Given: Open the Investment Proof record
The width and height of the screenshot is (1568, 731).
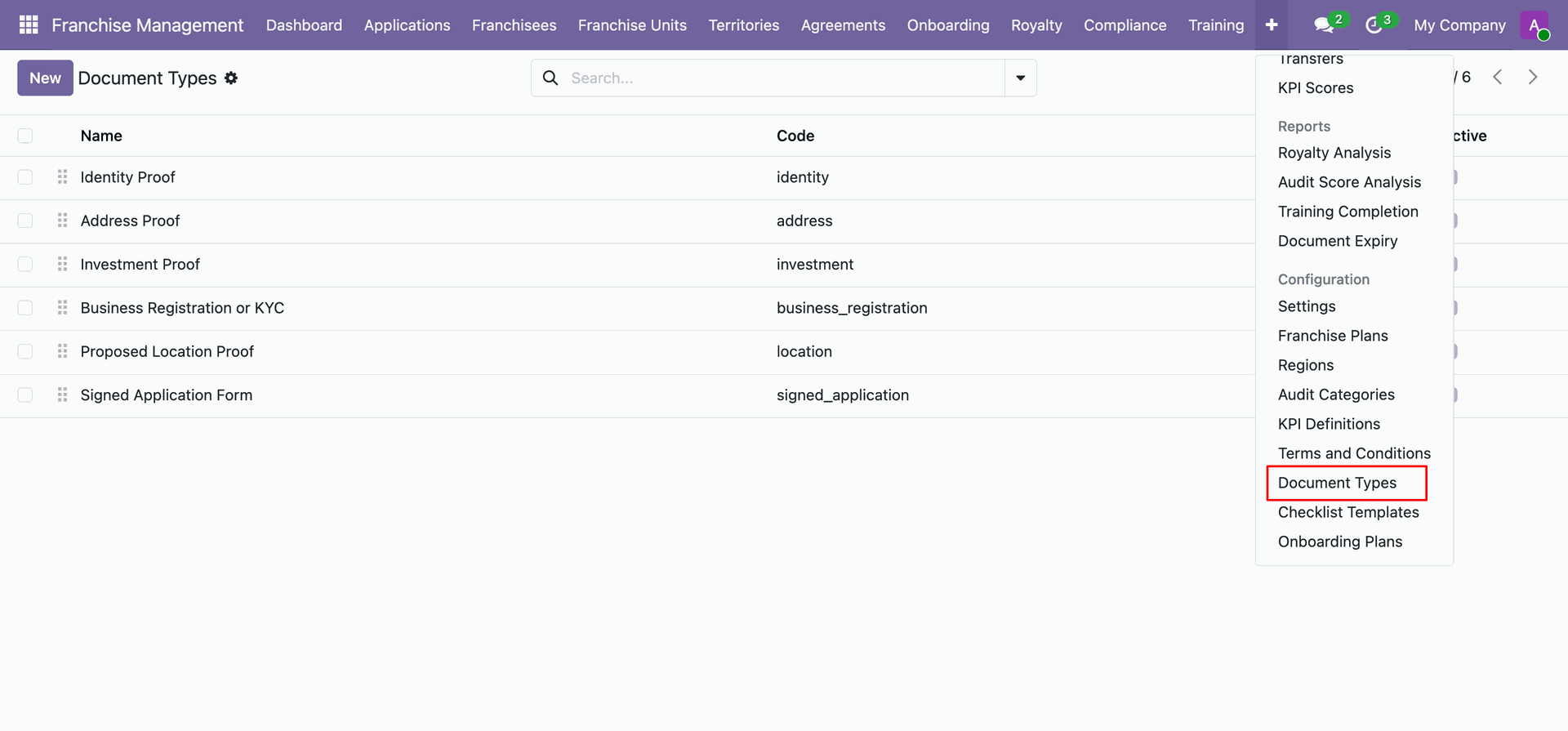Looking at the screenshot, I should tap(140, 264).
